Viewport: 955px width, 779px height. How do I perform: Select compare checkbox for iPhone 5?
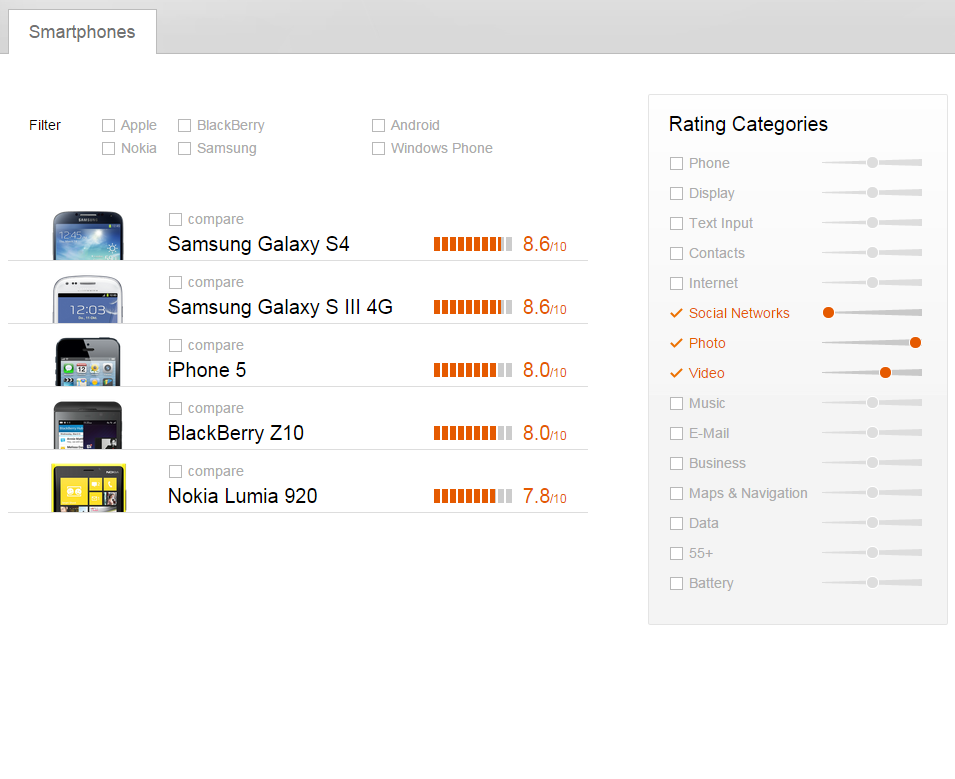pos(176,346)
